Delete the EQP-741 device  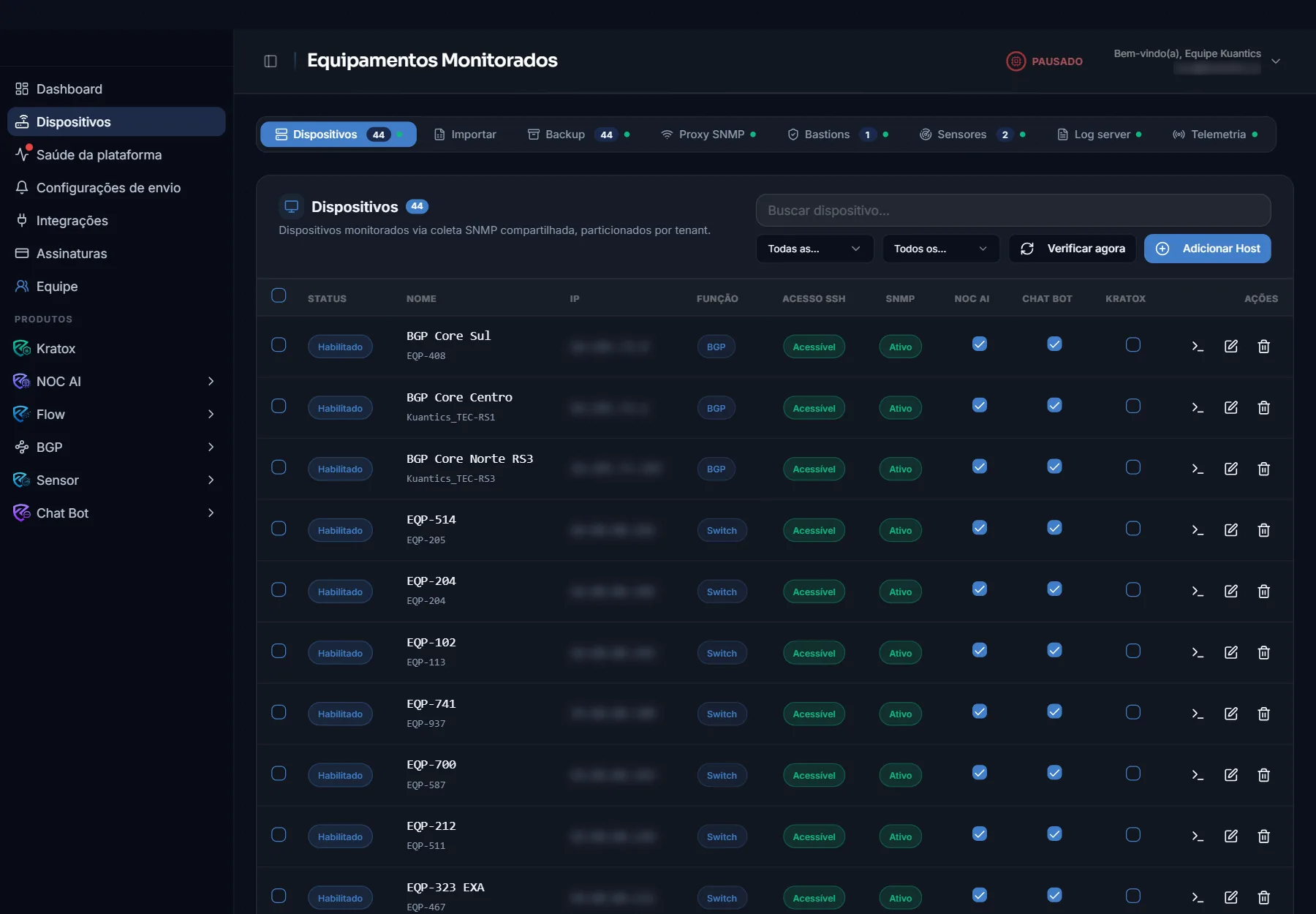[1263, 714]
